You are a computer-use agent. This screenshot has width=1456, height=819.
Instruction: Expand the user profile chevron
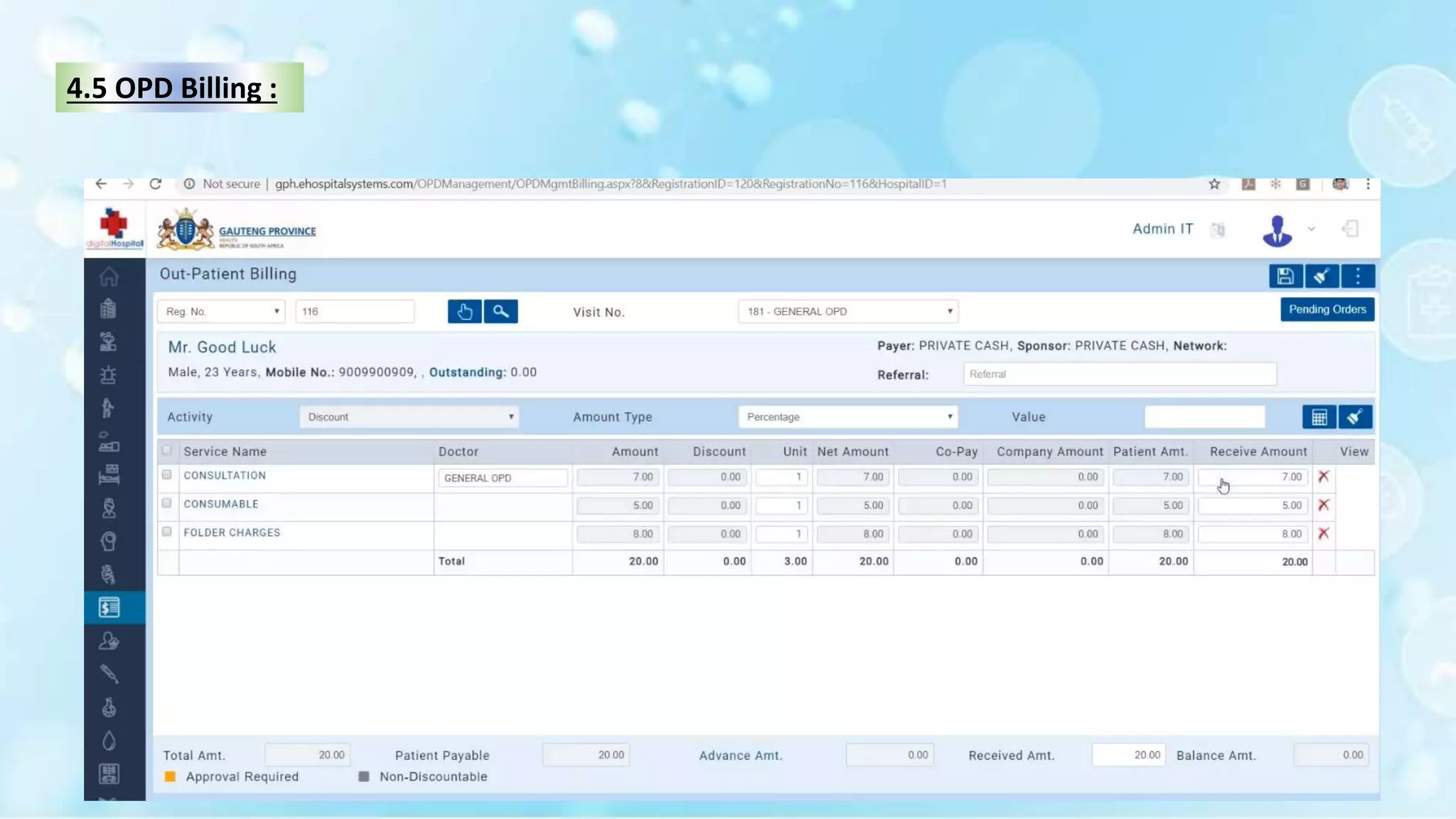click(x=1312, y=229)
